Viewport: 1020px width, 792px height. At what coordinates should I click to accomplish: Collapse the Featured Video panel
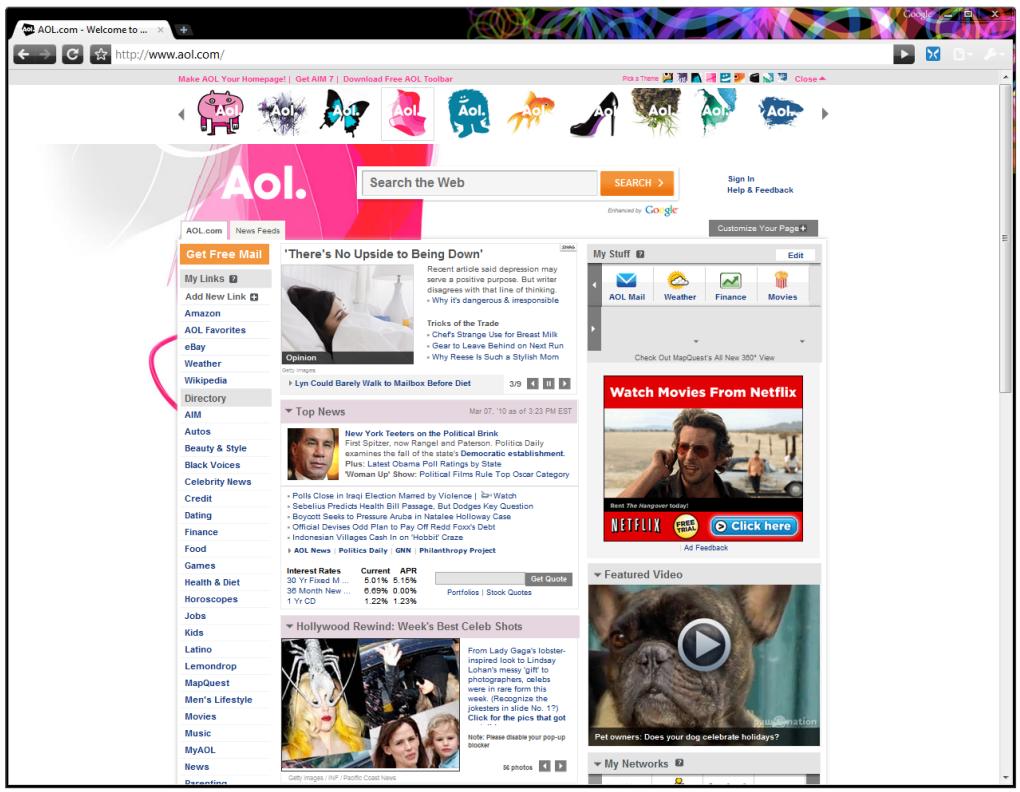tap(597, 575)
